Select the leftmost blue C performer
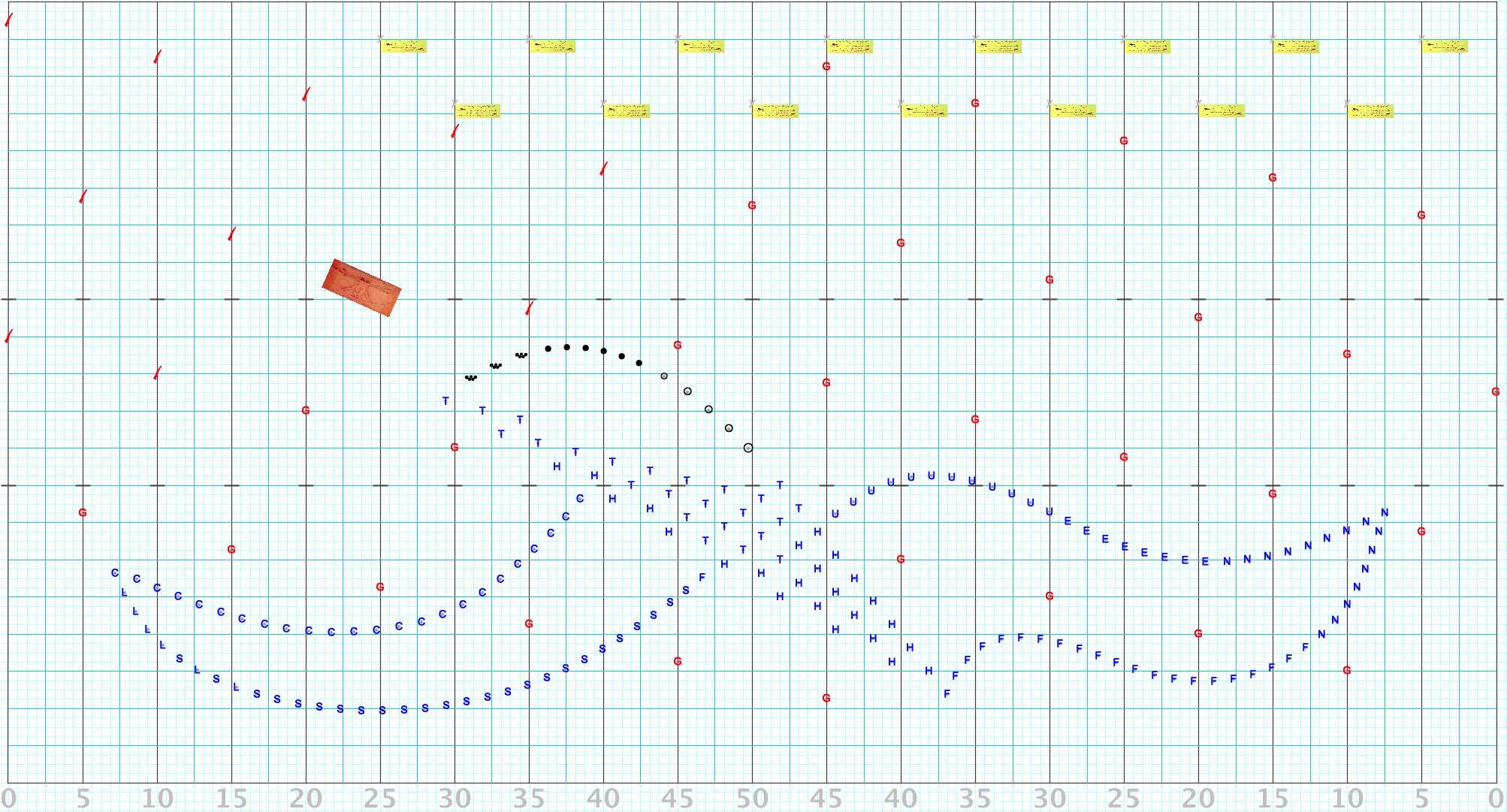Image resolution: width=1507 pixels, height=812 pixels. [115, 572]
